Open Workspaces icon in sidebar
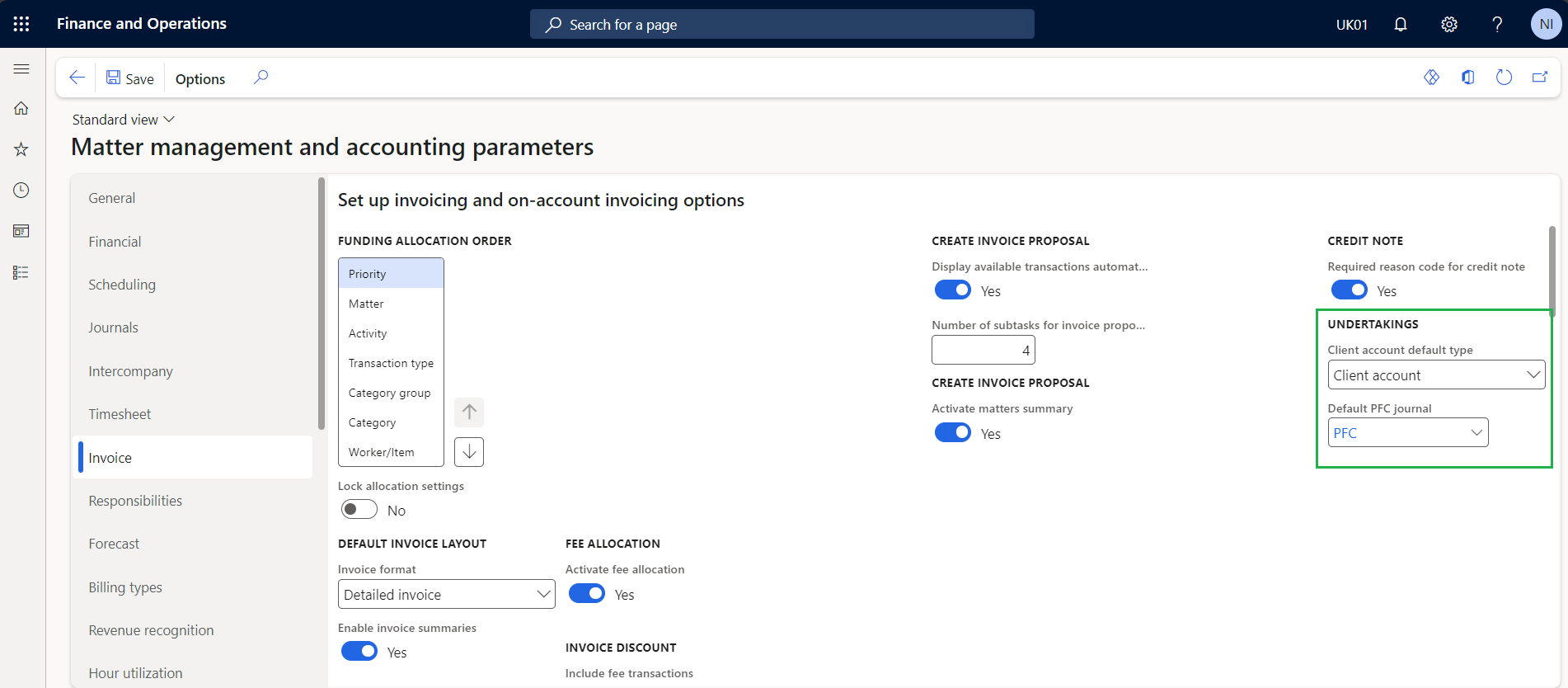The image size is (1568, 688). (21, 231)
